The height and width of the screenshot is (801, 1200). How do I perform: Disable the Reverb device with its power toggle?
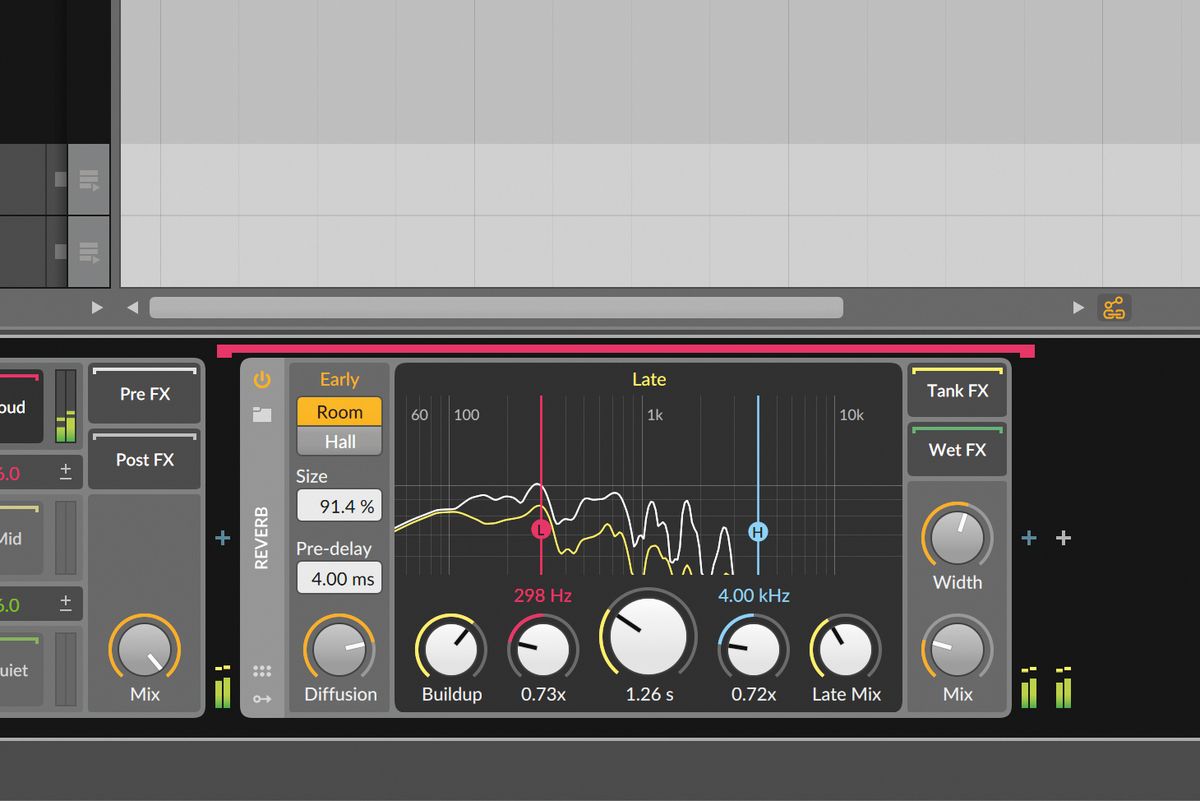(260, 379)
